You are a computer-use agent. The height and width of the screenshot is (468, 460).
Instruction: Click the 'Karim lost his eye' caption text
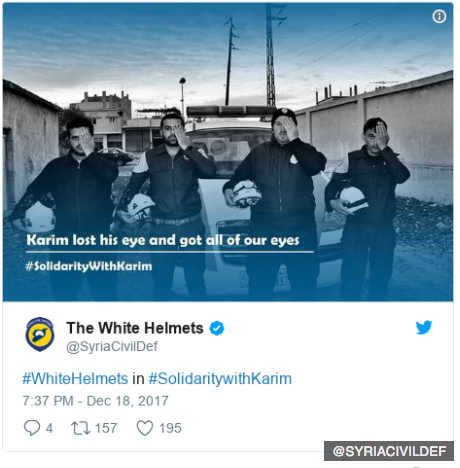[x=163, y=240]
